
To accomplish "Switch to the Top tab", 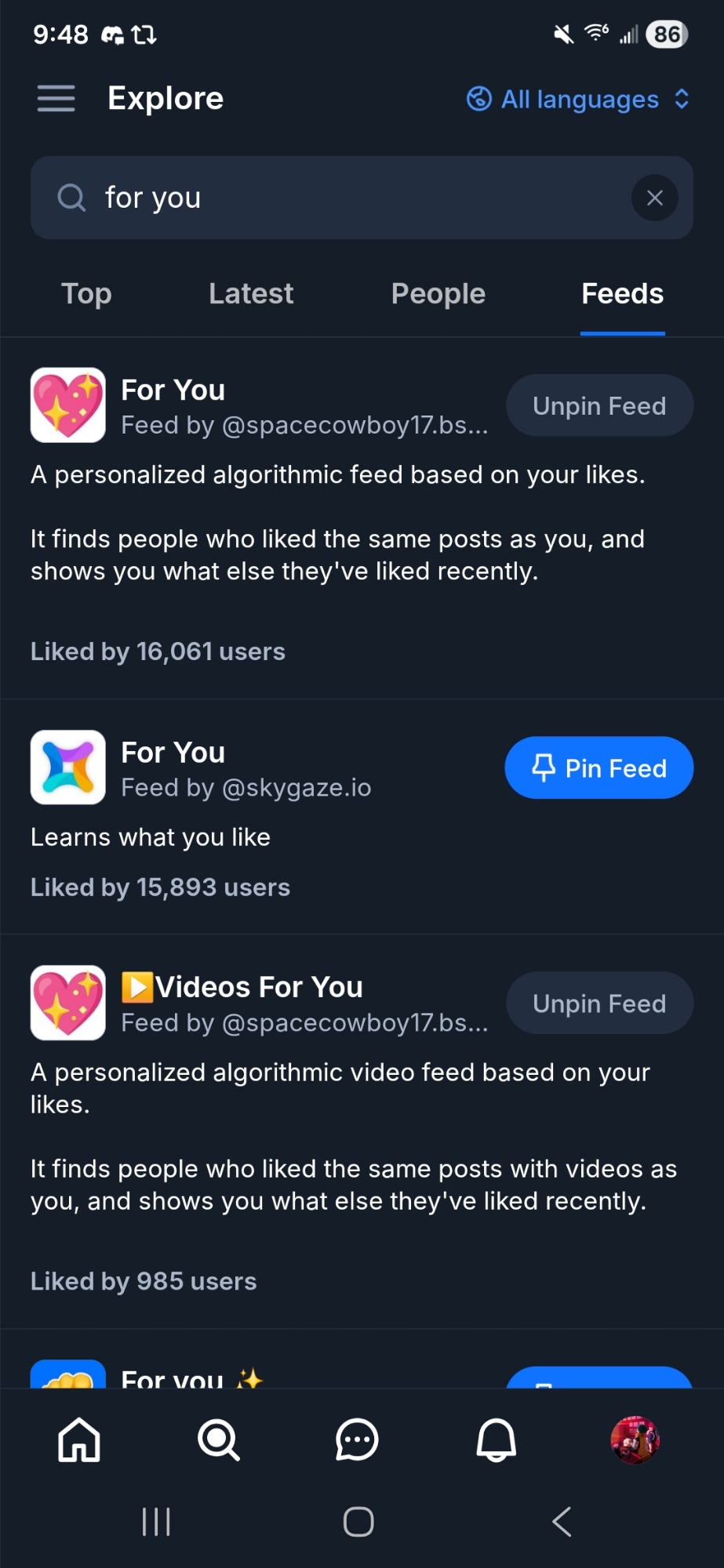I will tap(86, 294).
